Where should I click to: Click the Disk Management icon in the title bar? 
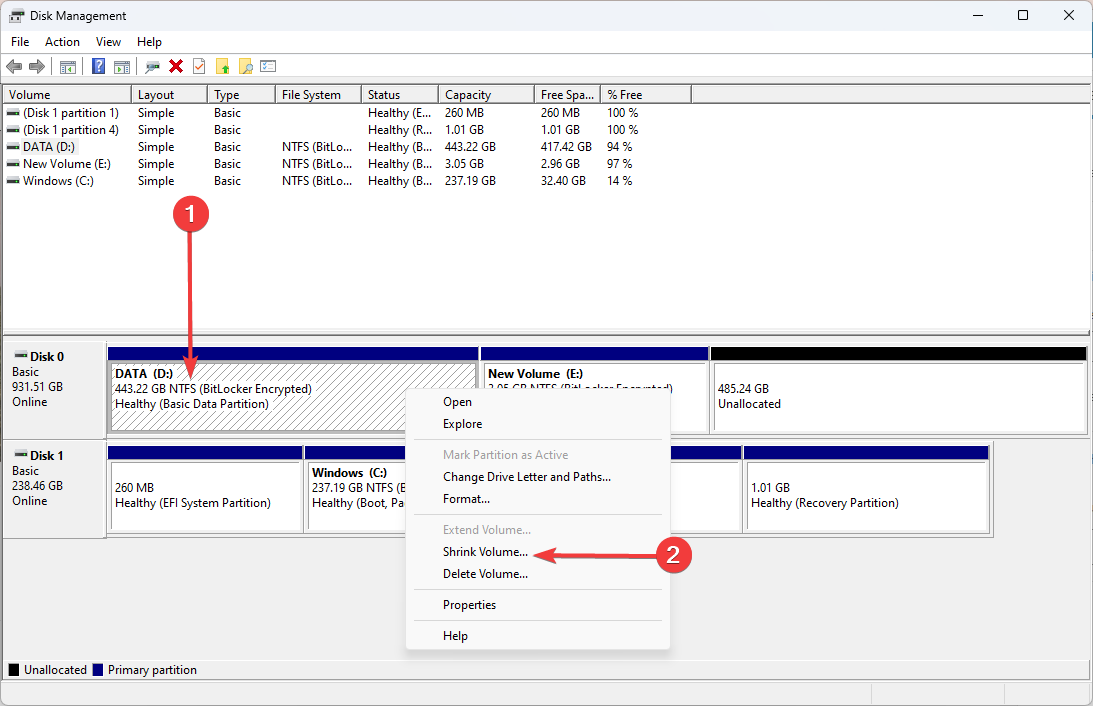pos(14,15)
